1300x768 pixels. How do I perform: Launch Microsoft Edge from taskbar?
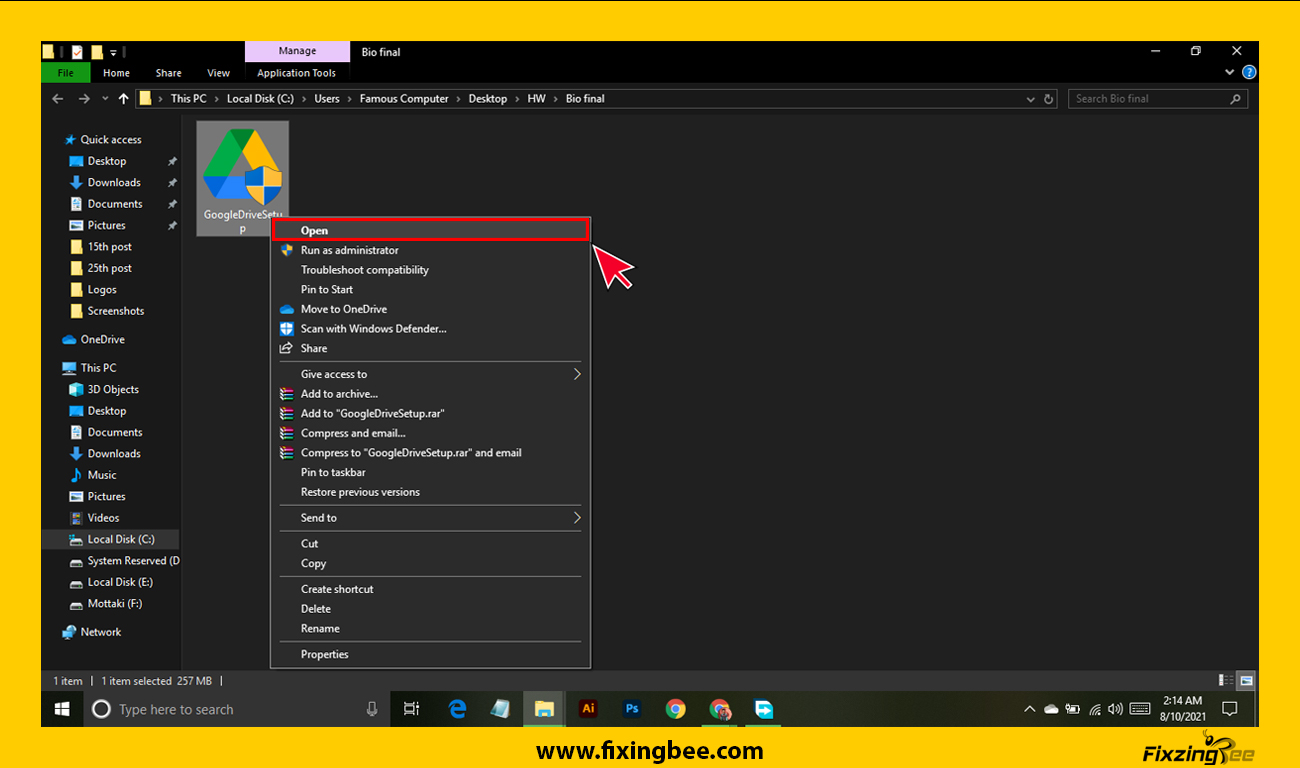pyautogui.click(x=458, y=709)
